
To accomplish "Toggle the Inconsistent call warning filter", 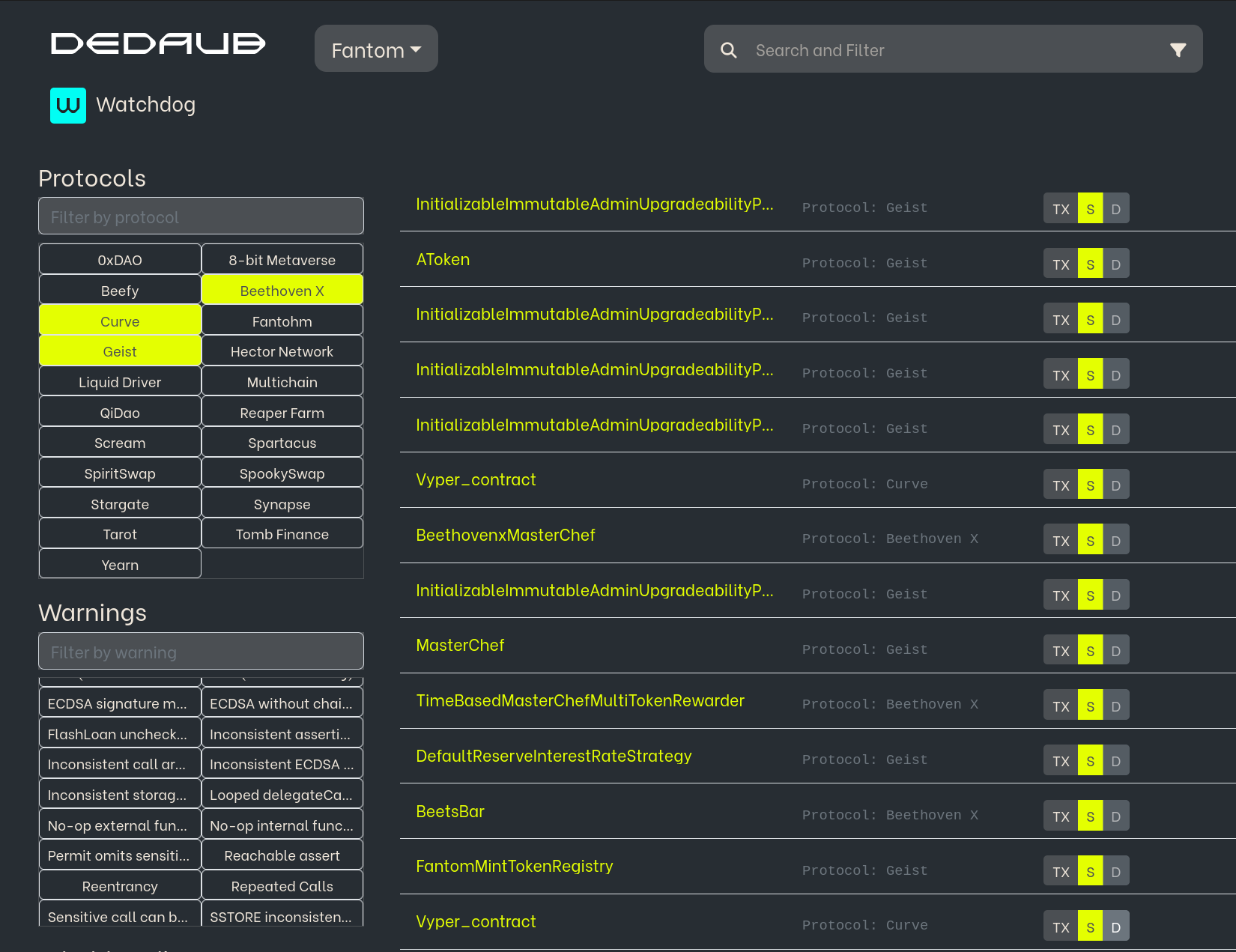I will pyautogui.click(x=120, y=764).
